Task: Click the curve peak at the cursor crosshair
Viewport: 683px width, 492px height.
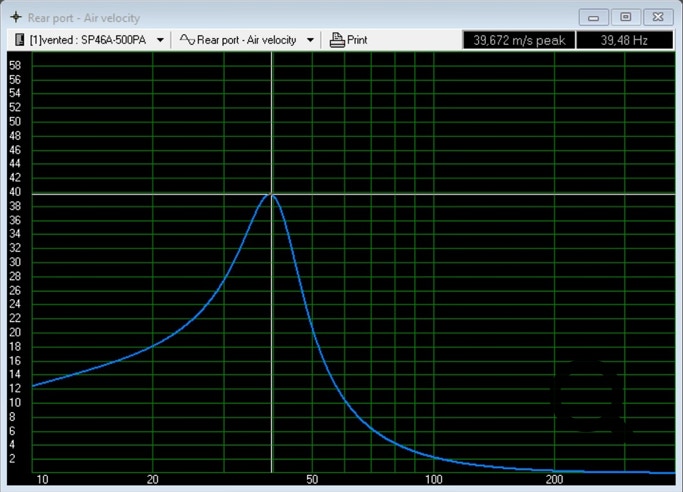Action: 271,194
